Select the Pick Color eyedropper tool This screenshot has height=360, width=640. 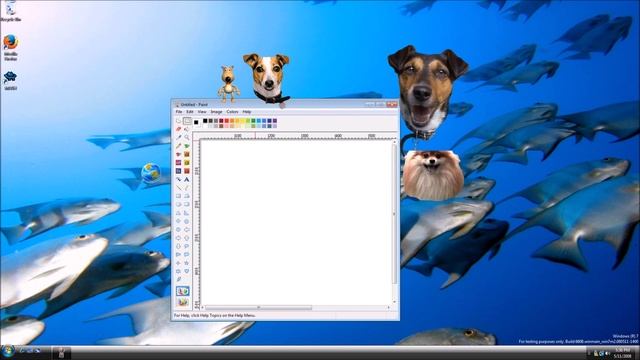coord(178,137)
